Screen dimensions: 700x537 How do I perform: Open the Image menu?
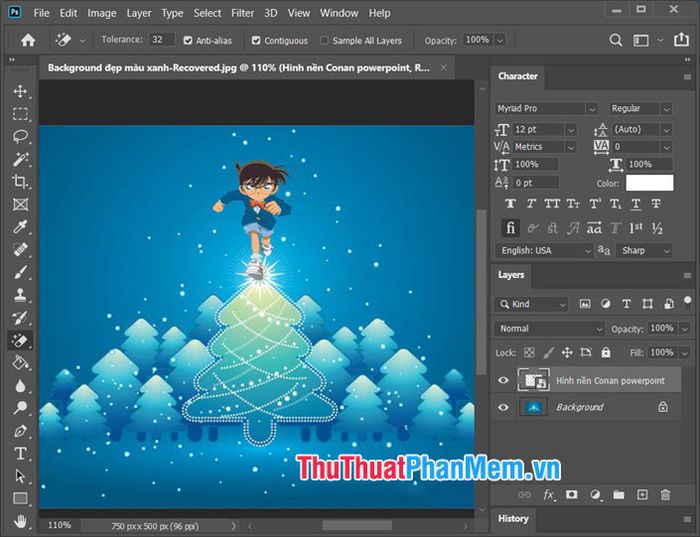pyautogui.click(x=102, y=13)
